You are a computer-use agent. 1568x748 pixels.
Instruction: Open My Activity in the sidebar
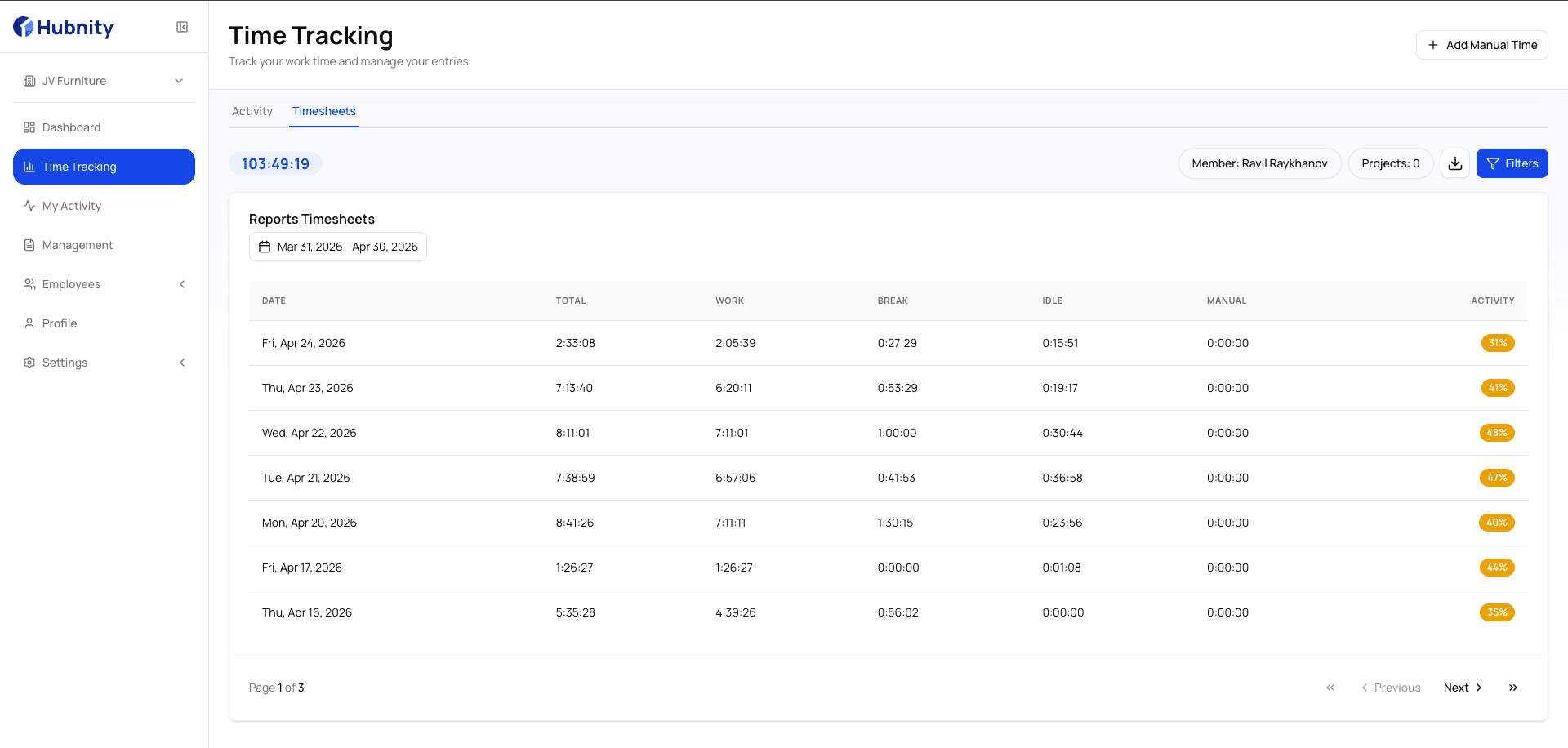(x=70, y=206)
